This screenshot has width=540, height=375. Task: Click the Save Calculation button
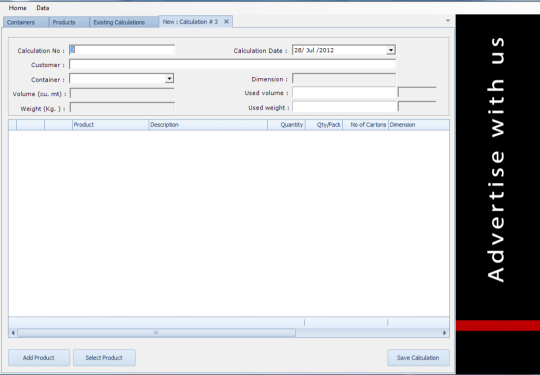tap(418, 358)
